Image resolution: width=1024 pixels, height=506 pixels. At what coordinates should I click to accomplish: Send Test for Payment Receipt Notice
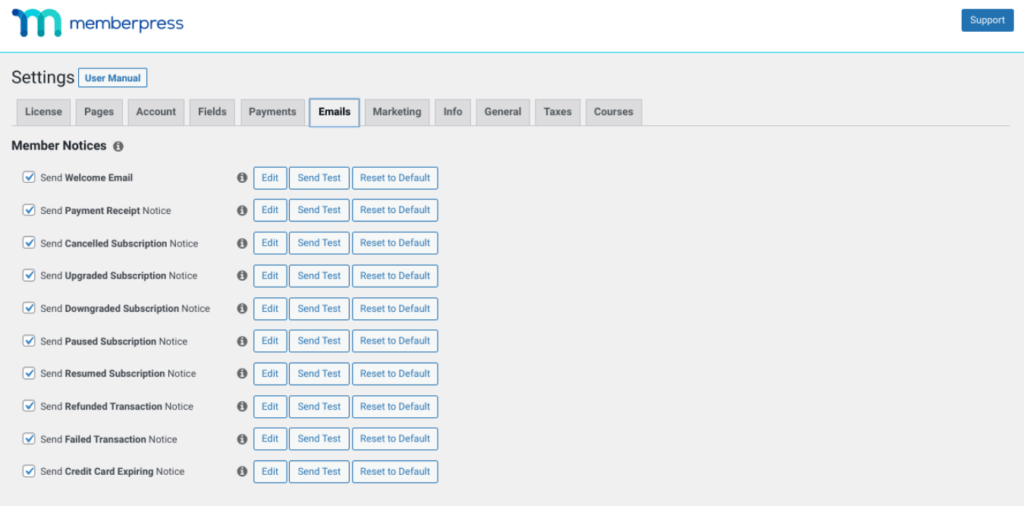[319, 210]
